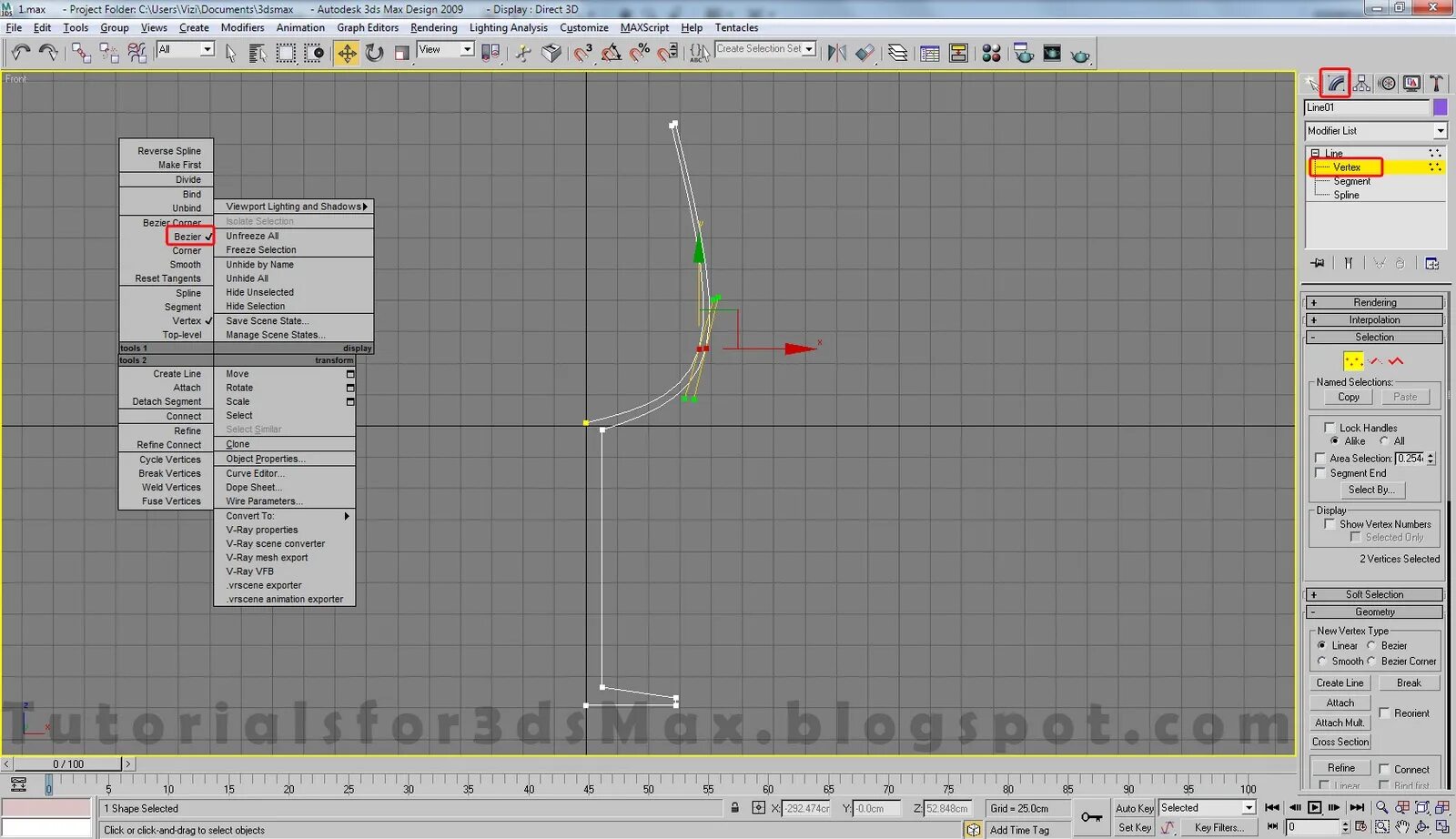1456x839 pixels.
Task: Enable the Lock Handles checkbox
Action: point(1330,427)
